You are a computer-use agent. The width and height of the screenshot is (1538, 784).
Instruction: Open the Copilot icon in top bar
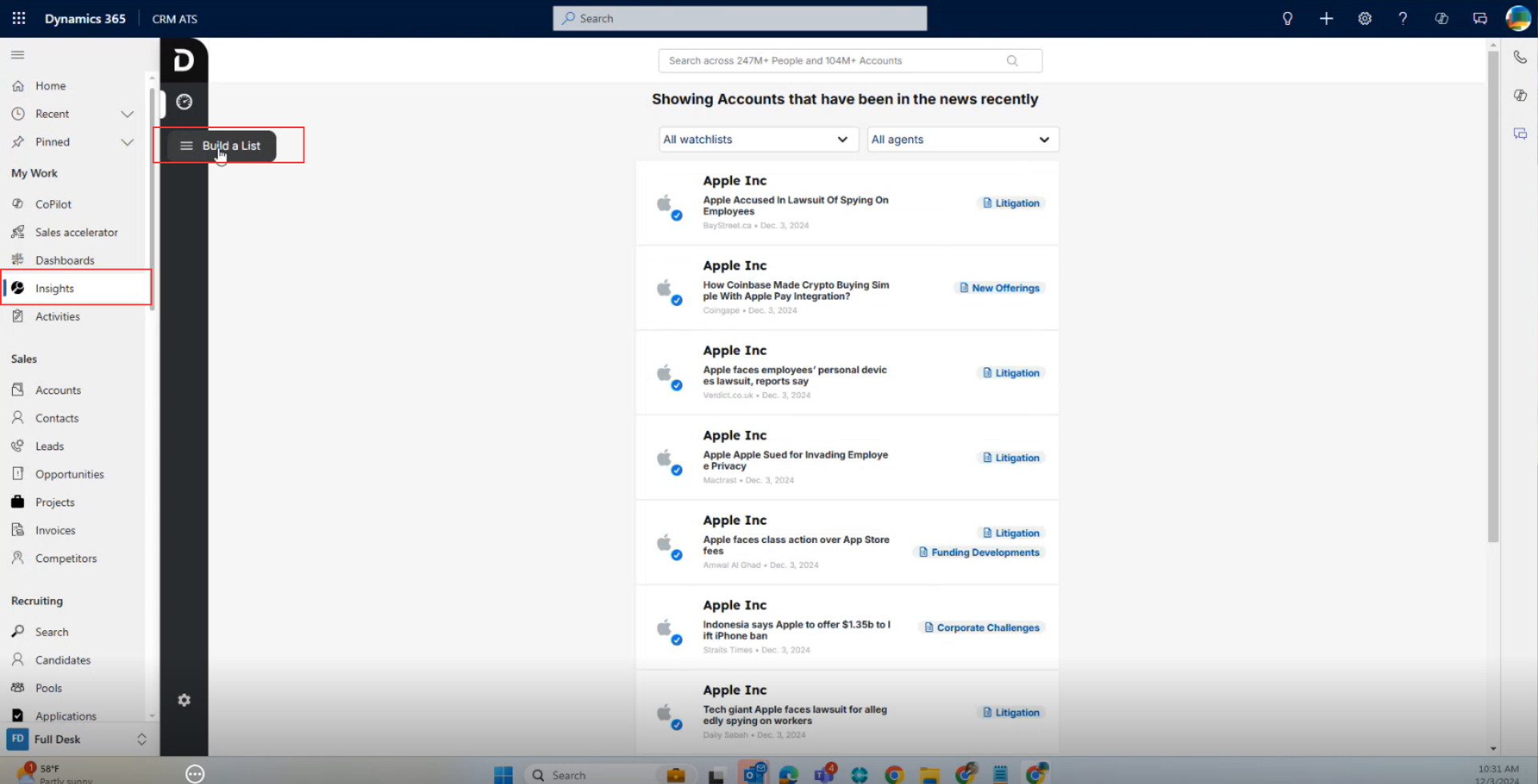click(x=1441, y=18)
